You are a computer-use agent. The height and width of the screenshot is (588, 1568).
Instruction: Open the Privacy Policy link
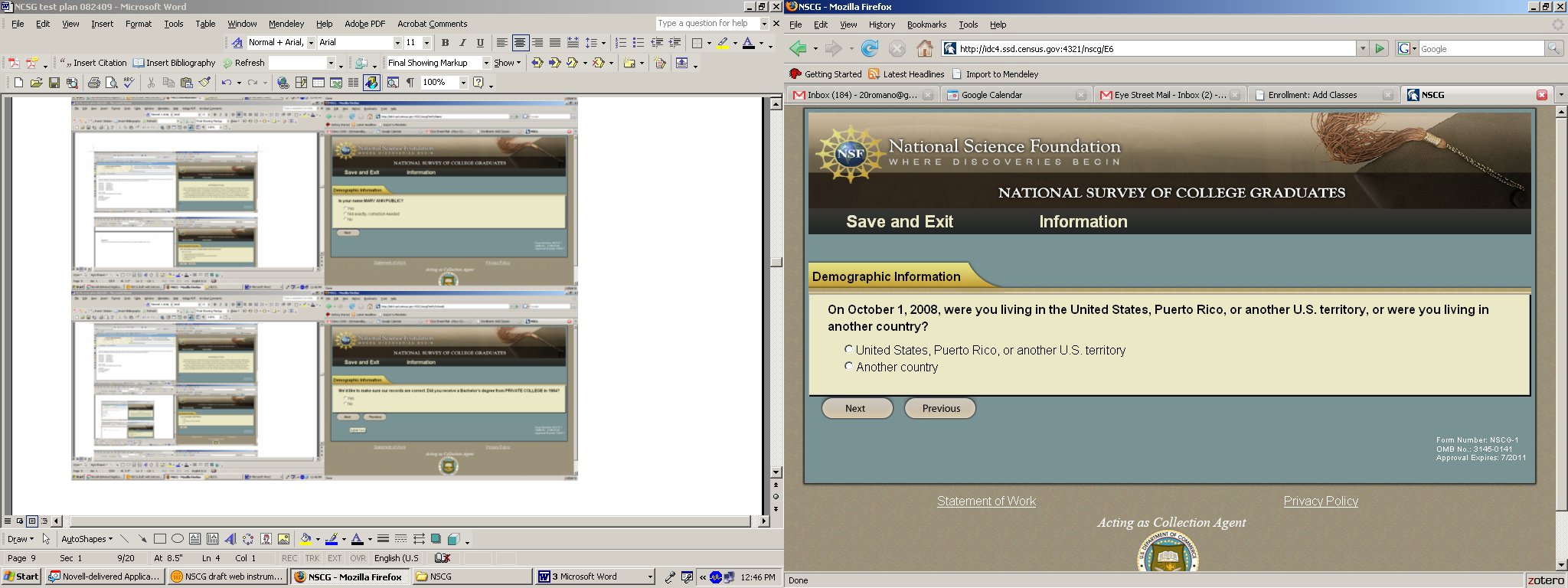point(1321,501)
